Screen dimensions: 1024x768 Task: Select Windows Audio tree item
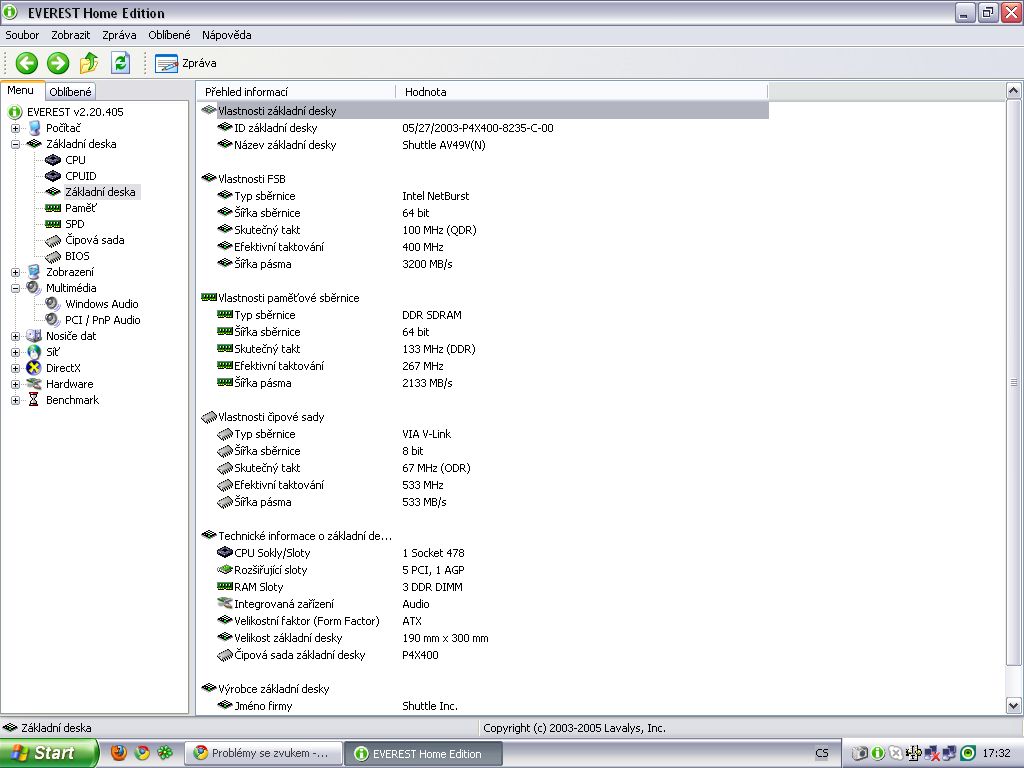pyautogui.click(x=102, y=304)
